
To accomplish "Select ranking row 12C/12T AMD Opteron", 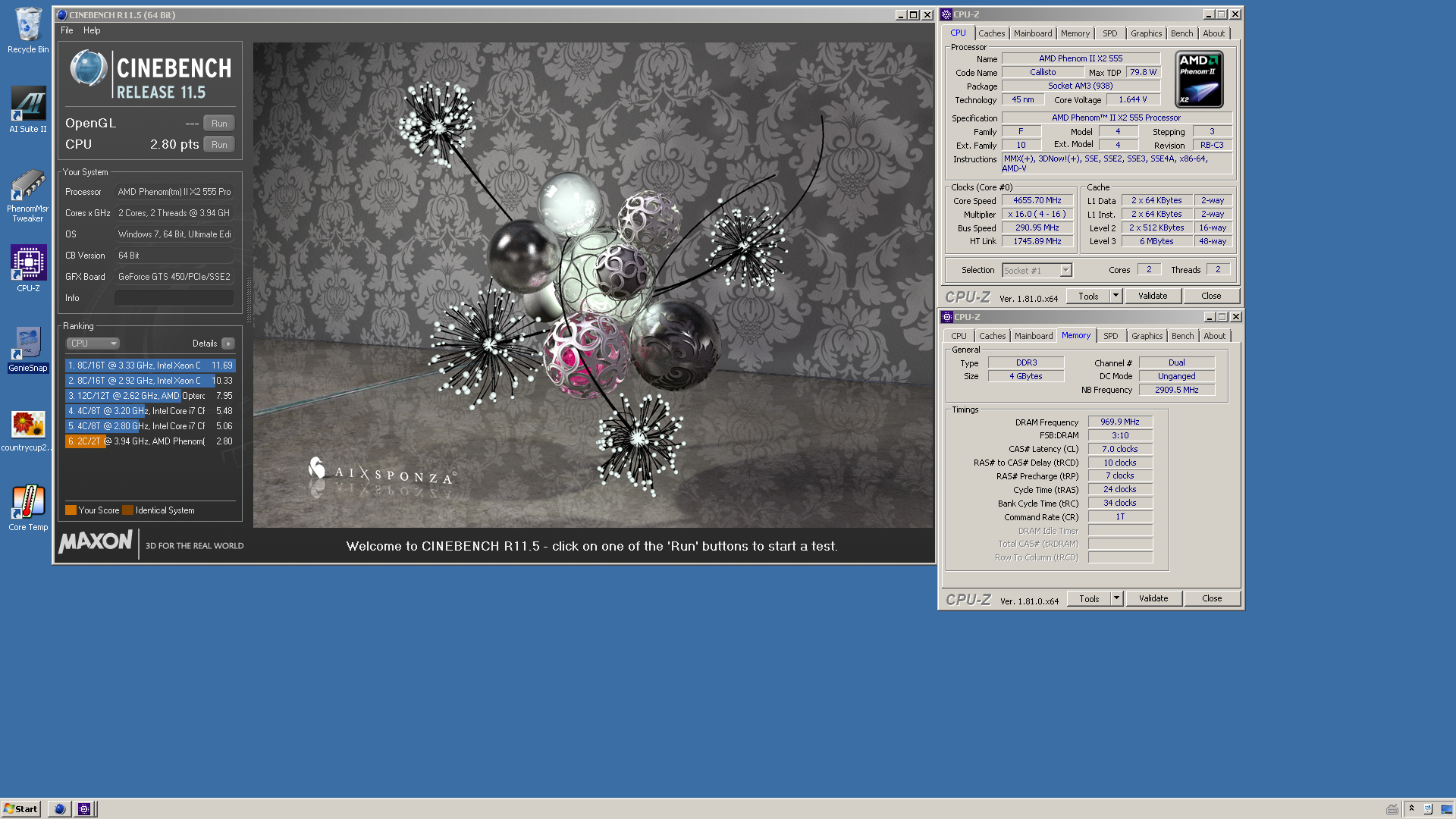I will coord(150,396).
